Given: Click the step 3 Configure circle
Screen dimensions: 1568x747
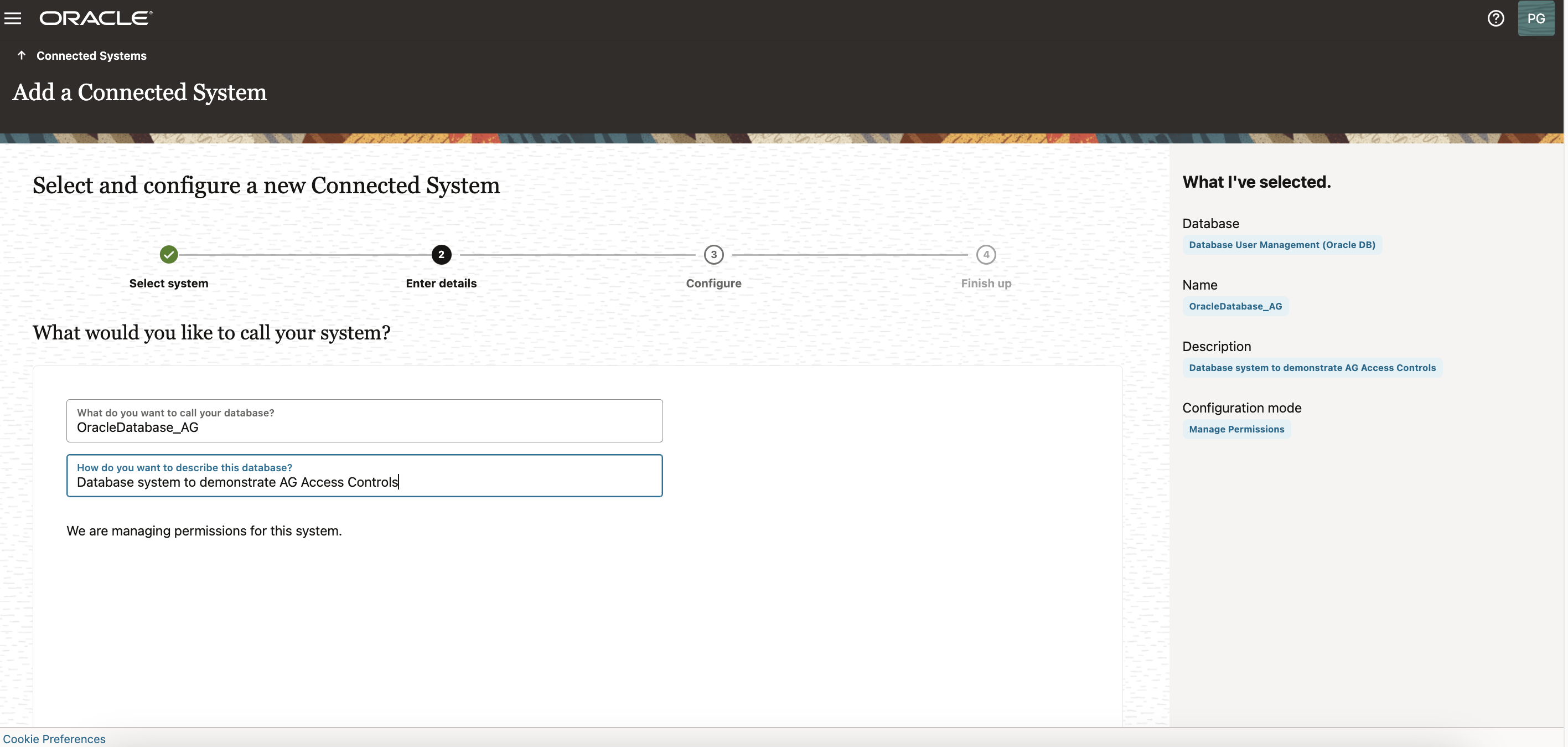Looking at the screenshot, I should pos(713,255).
